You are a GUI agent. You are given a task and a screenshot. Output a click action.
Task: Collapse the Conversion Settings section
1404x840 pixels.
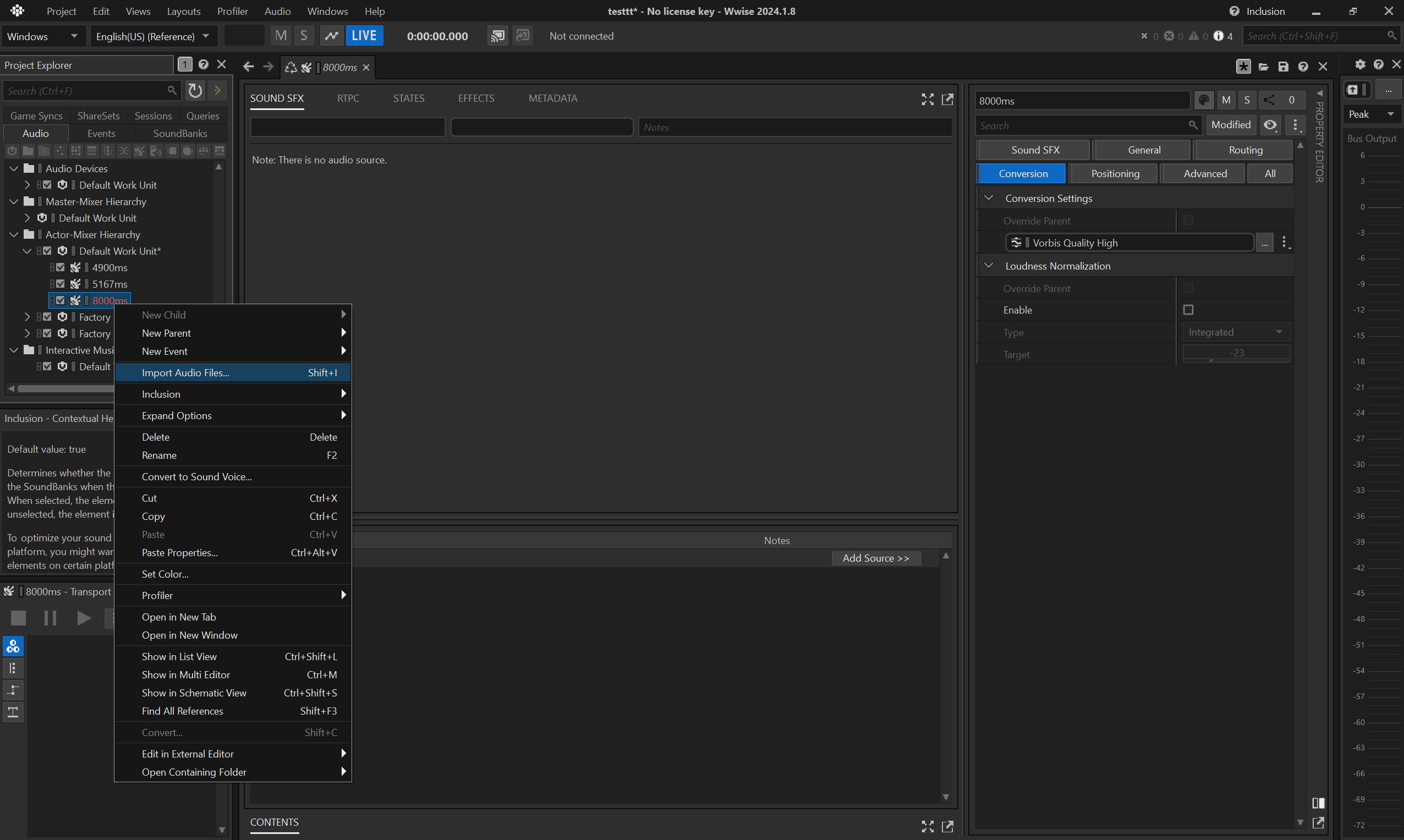click(989, 198)
